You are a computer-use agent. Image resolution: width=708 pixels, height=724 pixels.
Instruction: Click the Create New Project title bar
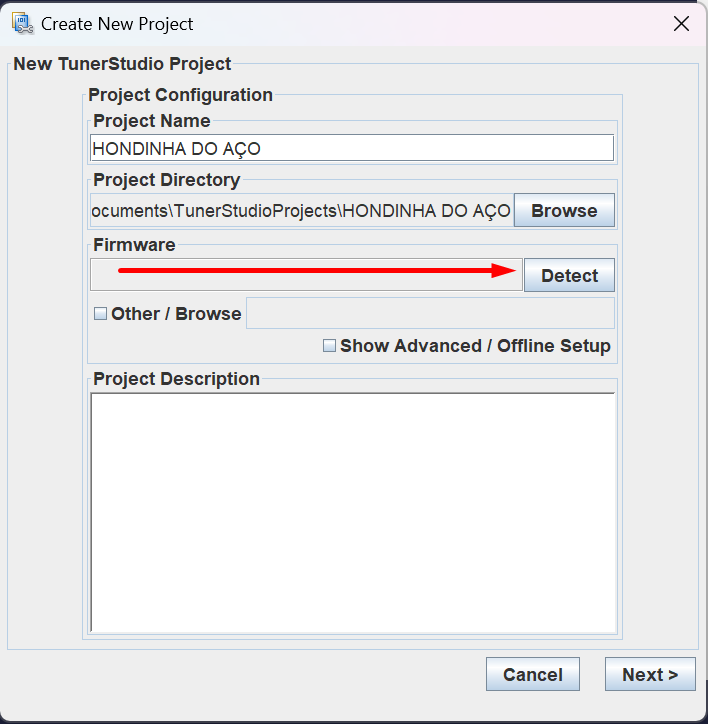pos(300,23)
